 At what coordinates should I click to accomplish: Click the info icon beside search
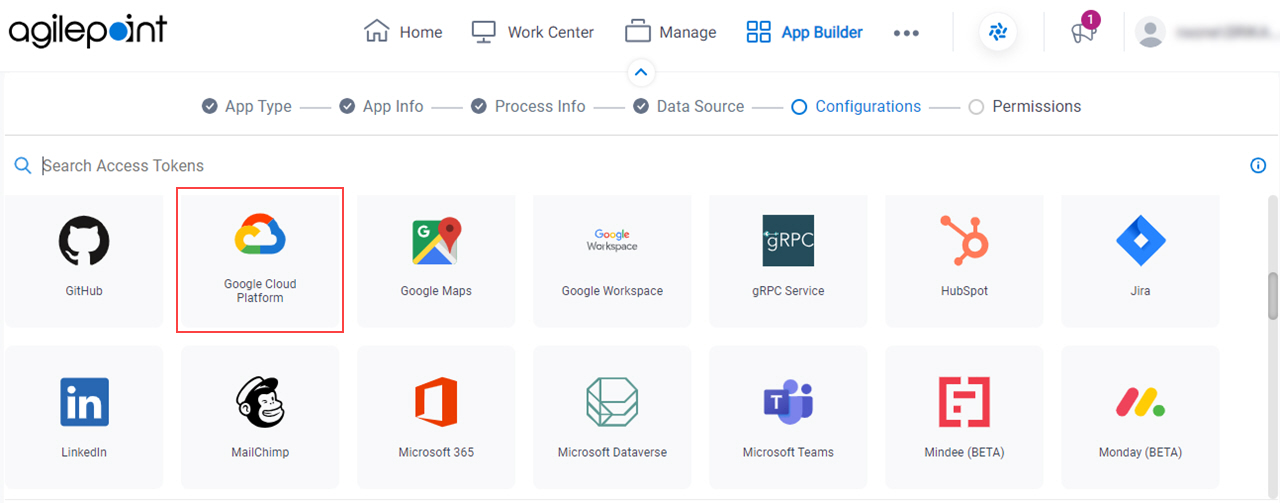[x=1258, y=166]
